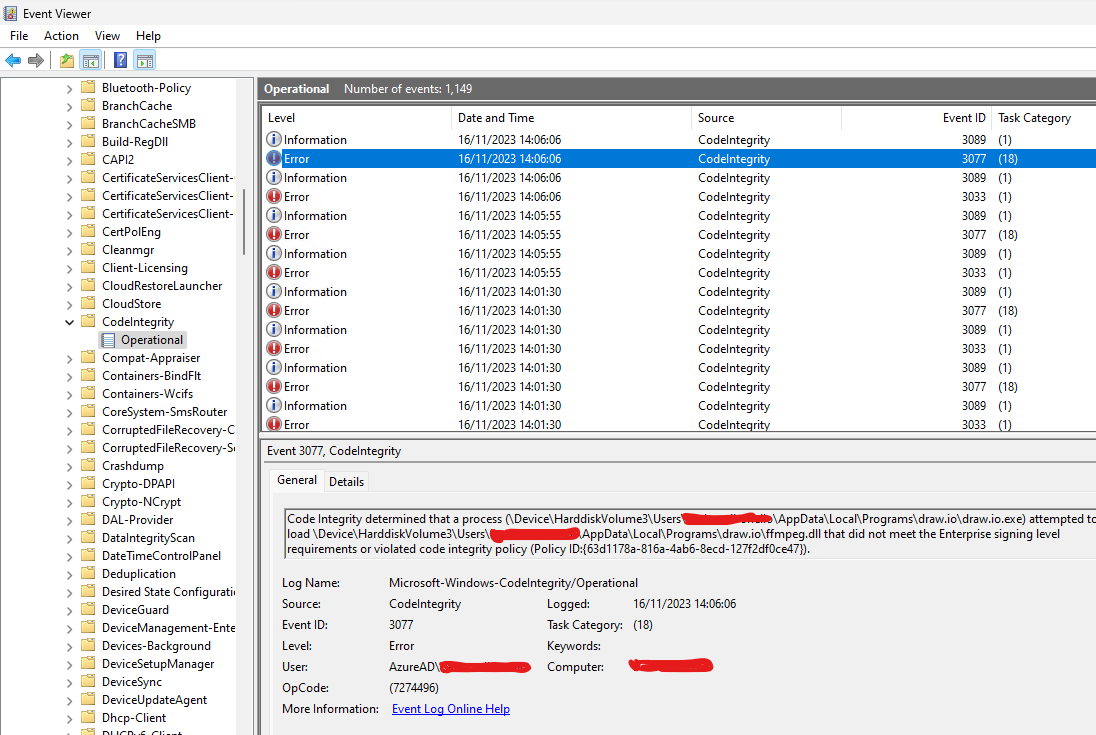Switch to the Details tab
The image size is (1096, 735).
pyautogui.click(x=346, y=481)
